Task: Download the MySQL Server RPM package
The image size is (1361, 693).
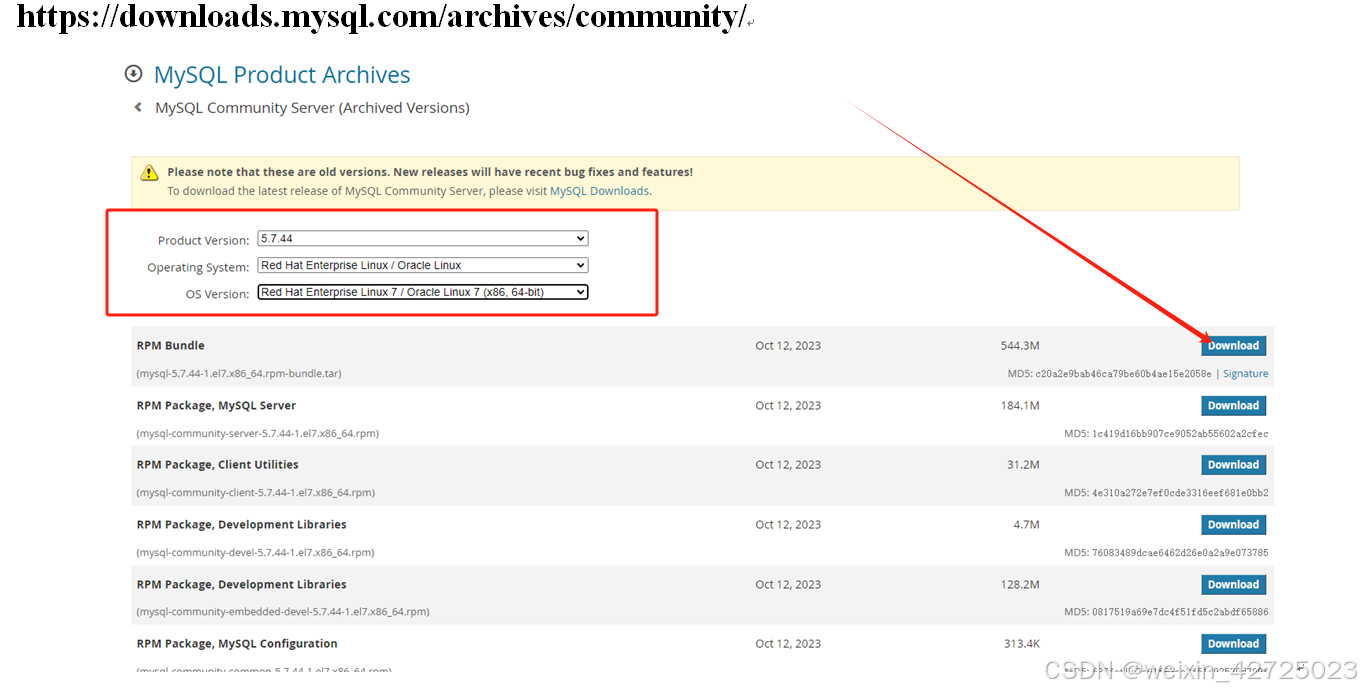Action: 1233,405
